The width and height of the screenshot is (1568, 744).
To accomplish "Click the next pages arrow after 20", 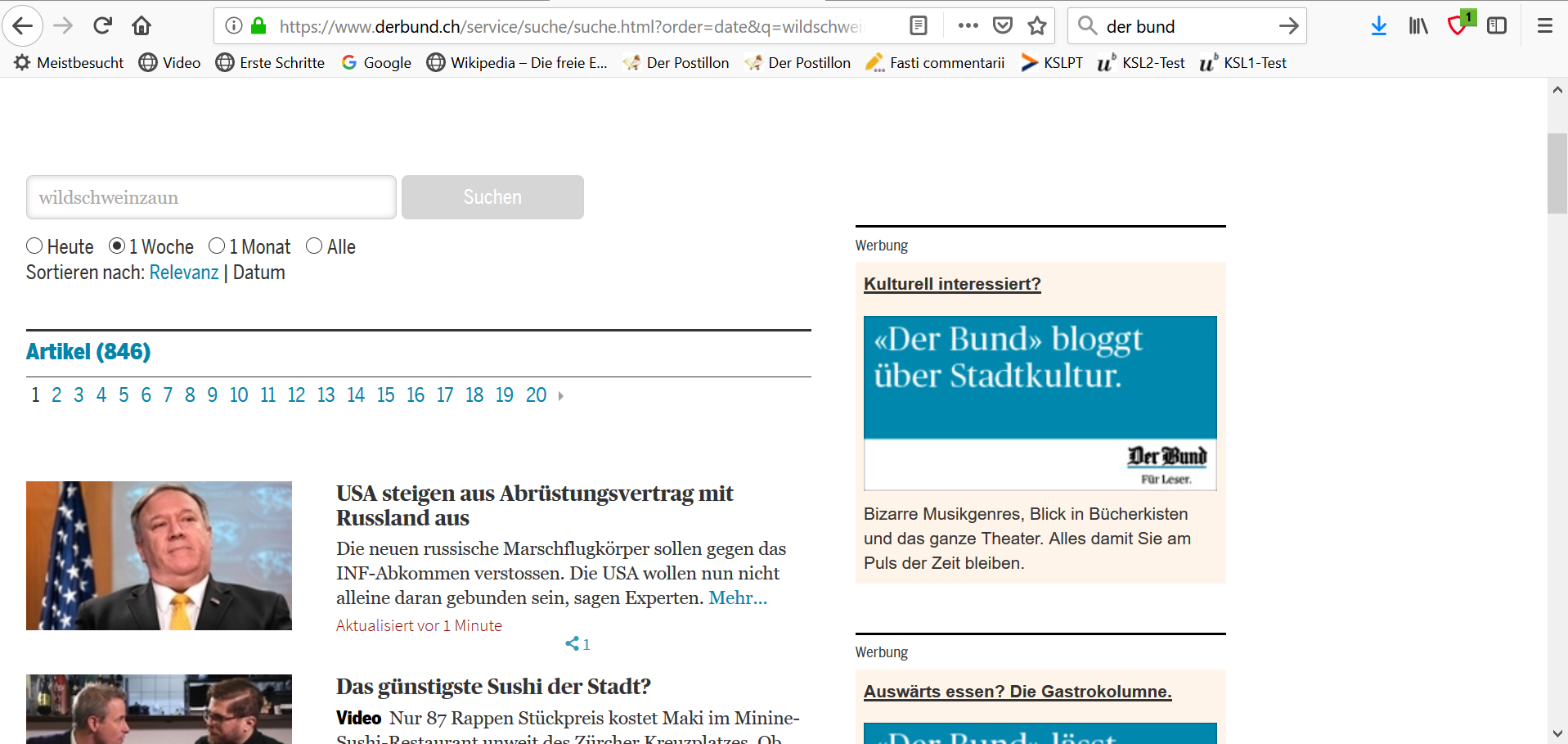I will point(561,396).
